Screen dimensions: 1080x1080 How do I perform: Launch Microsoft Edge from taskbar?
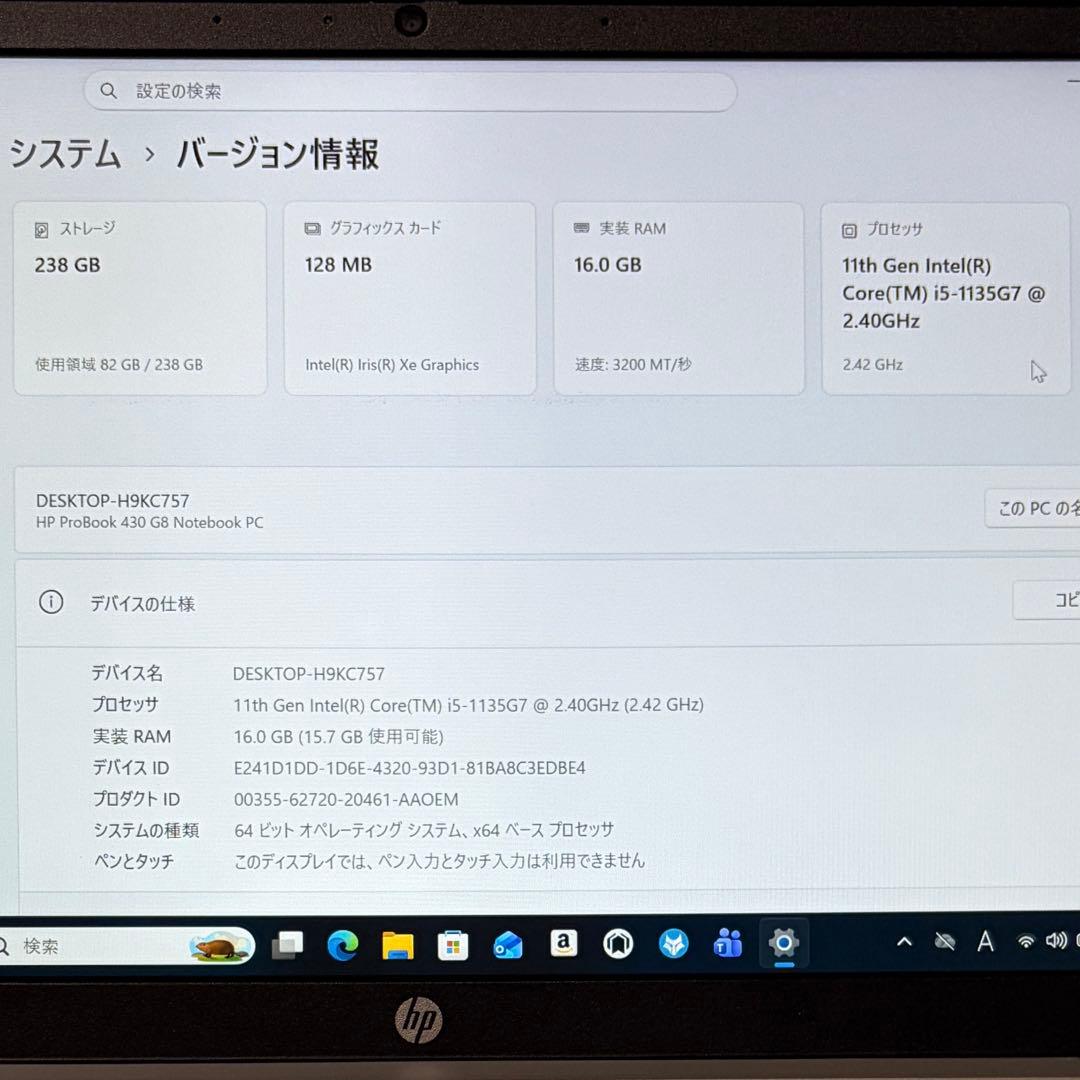point(342,945)
